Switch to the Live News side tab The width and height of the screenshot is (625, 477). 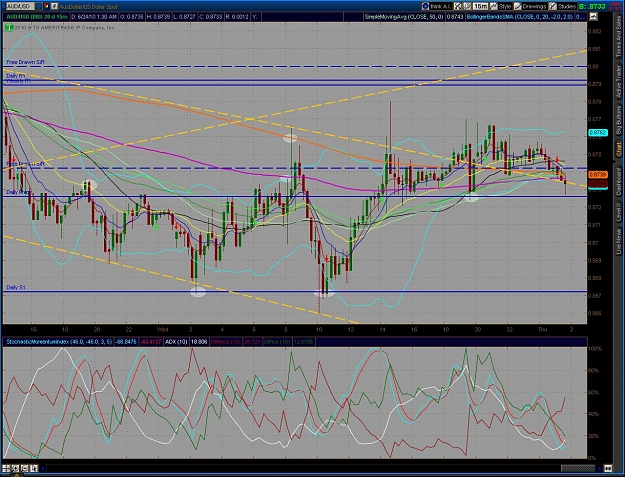point(619,241)
